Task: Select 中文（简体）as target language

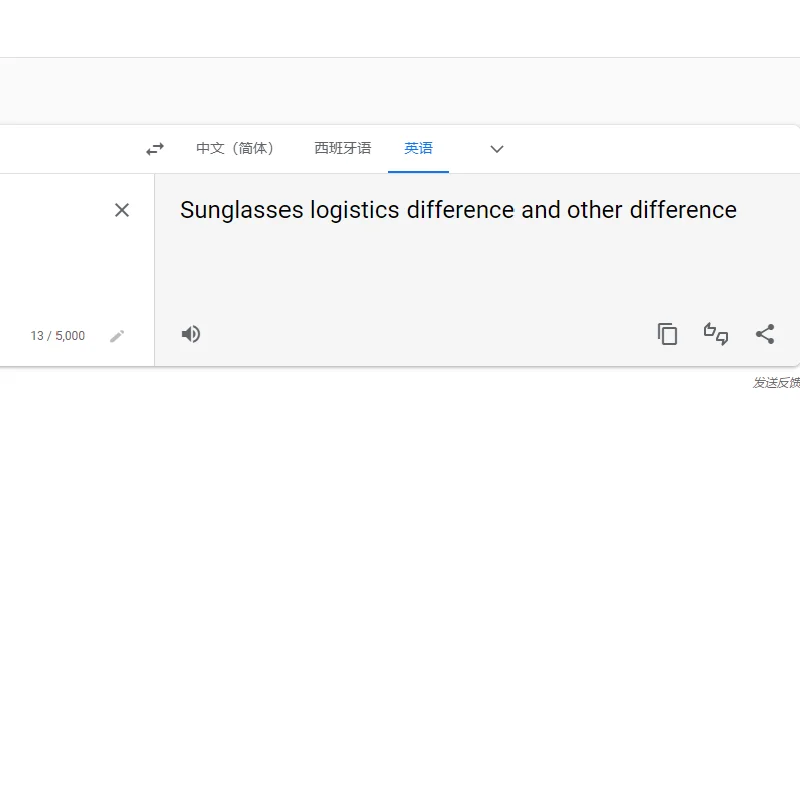Action: [235, 148]
